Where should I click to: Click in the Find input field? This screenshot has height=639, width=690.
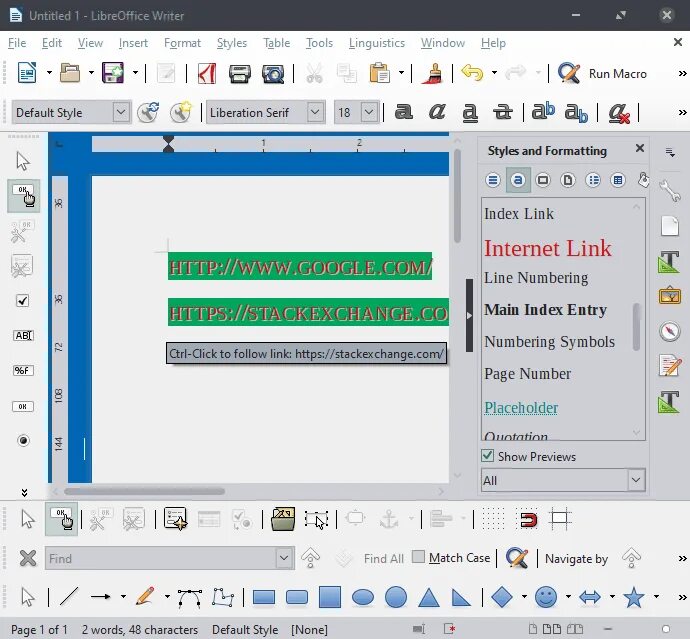point(161,558)
